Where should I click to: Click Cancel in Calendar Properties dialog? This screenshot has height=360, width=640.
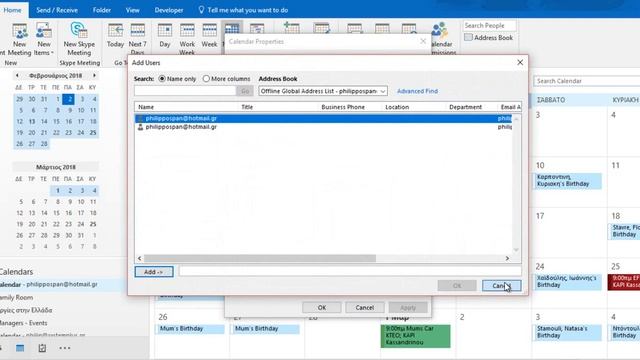(364, 308)
